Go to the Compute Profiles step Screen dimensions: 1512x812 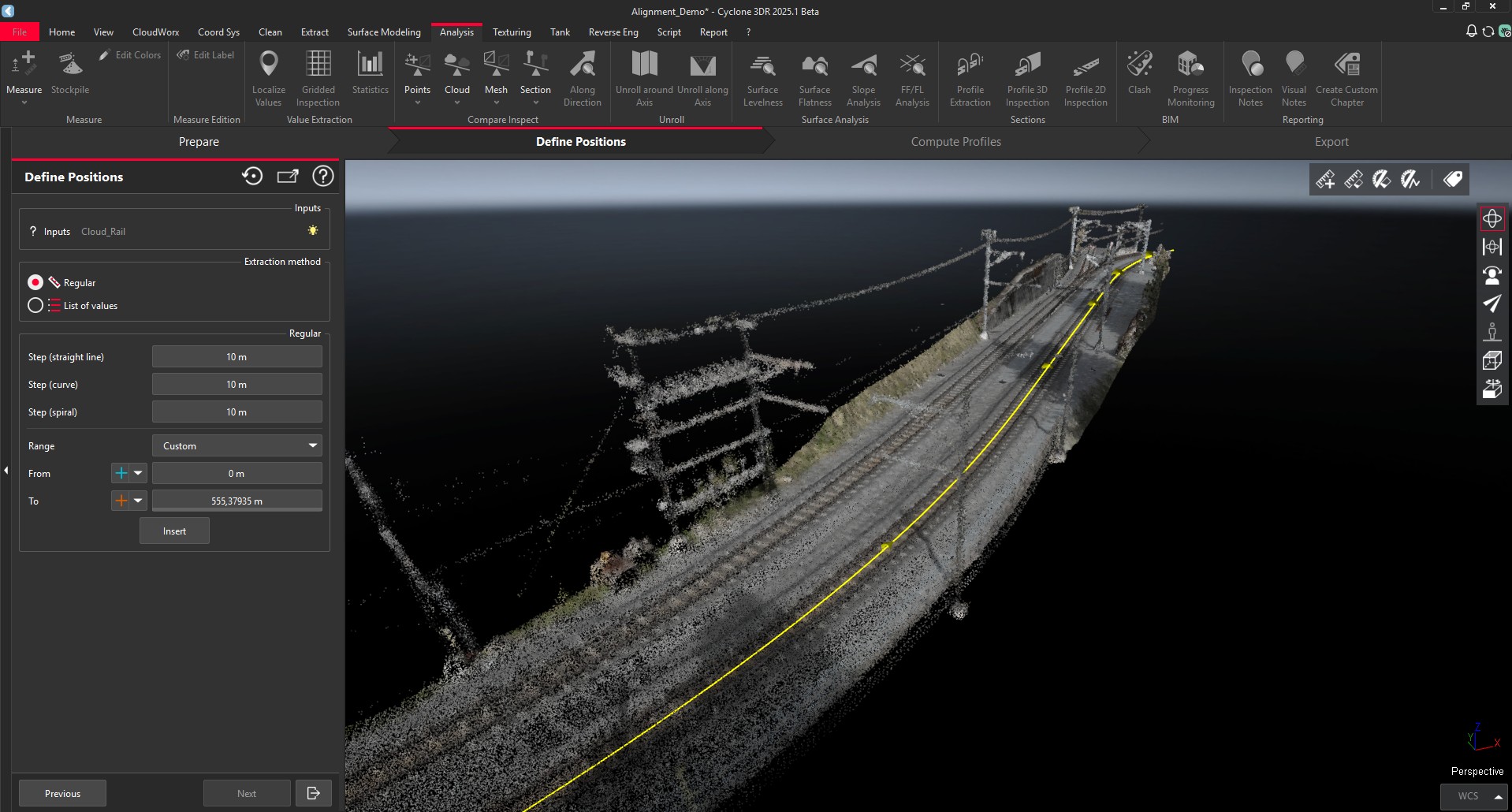click(x=955, y=141)
